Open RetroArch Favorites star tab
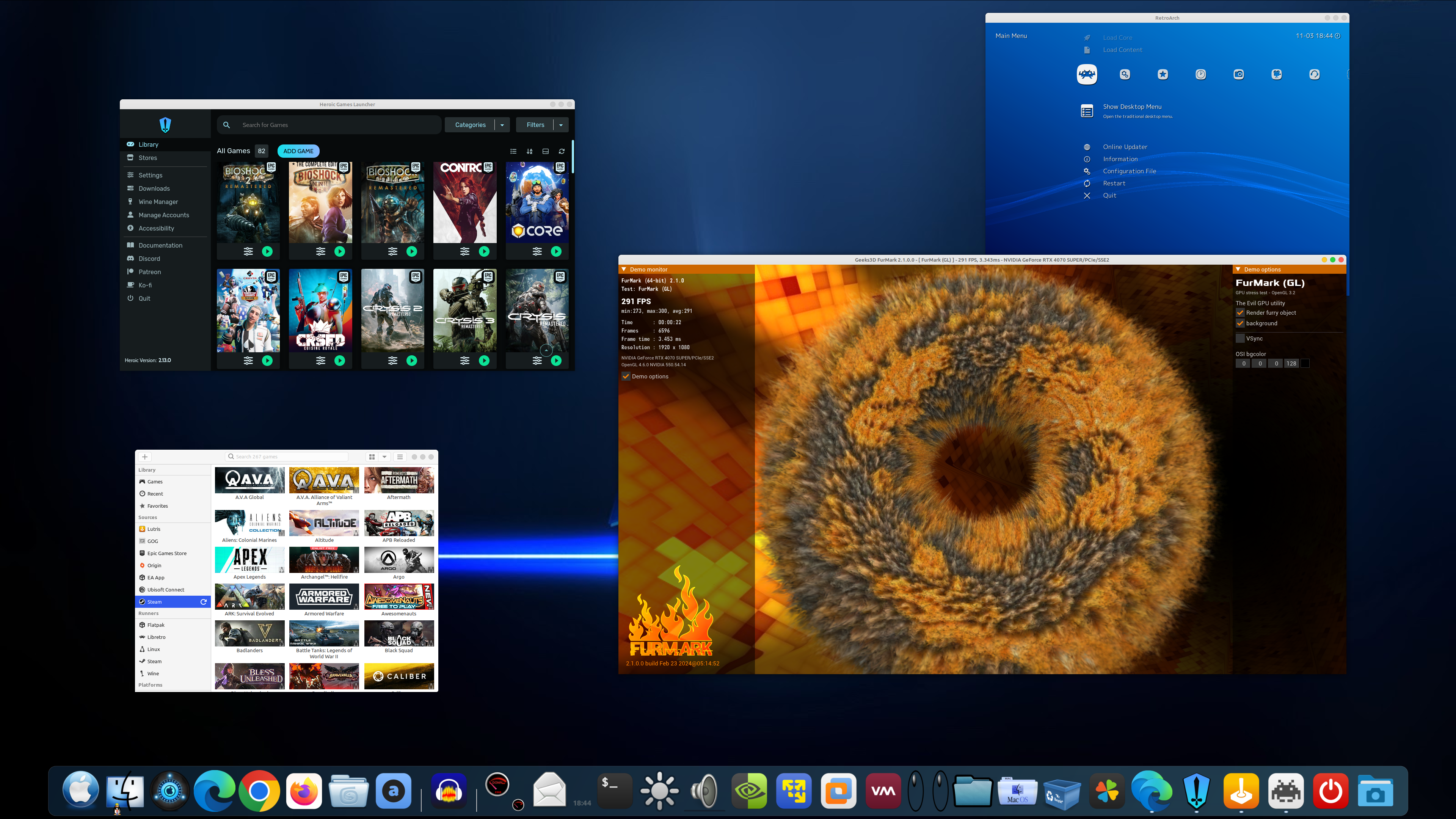 click(1163, 74)
